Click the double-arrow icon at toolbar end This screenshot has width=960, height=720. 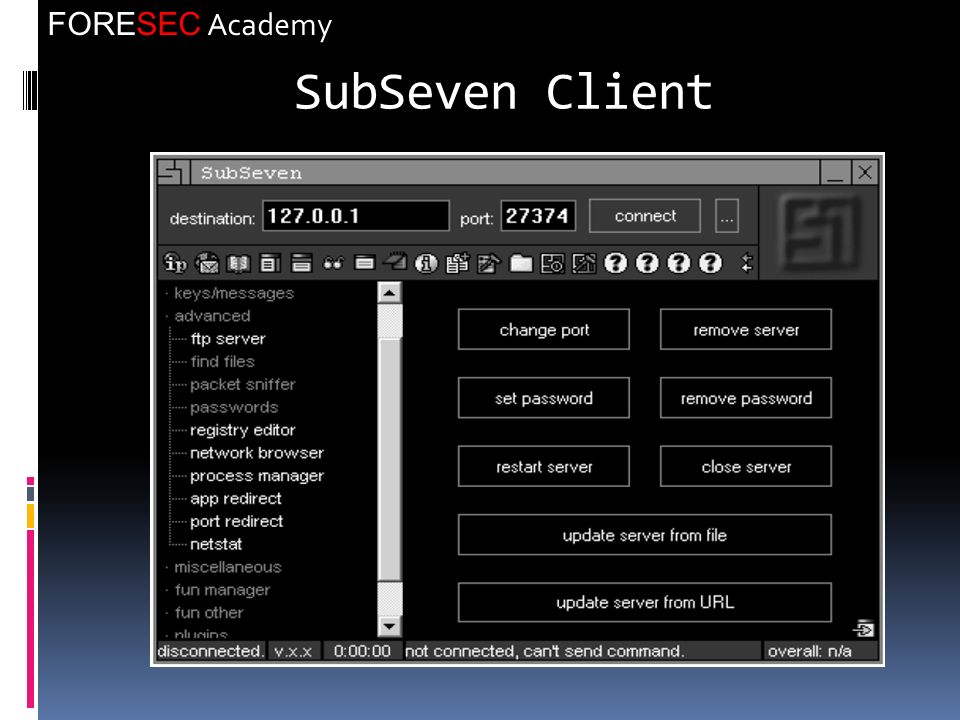tap(746, 263)
